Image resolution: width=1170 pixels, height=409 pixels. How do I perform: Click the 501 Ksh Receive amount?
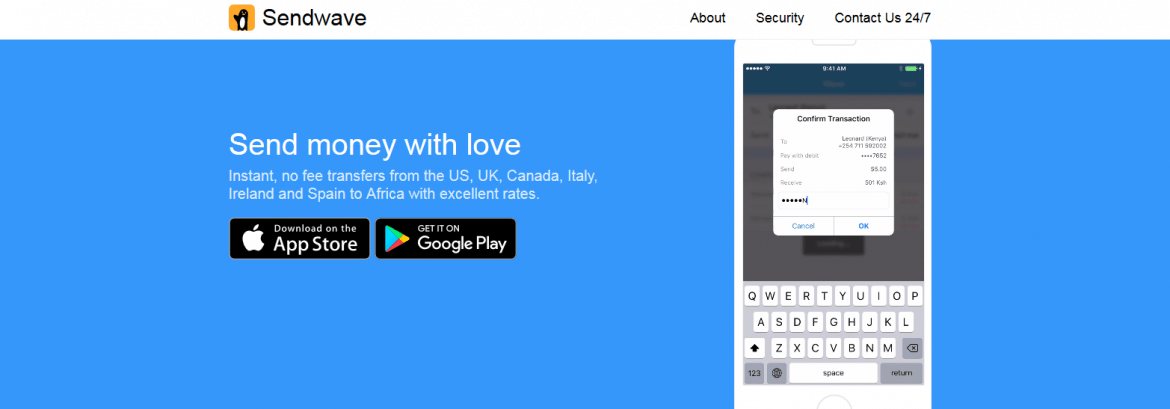pyautogui.click(x=875, y=182)
